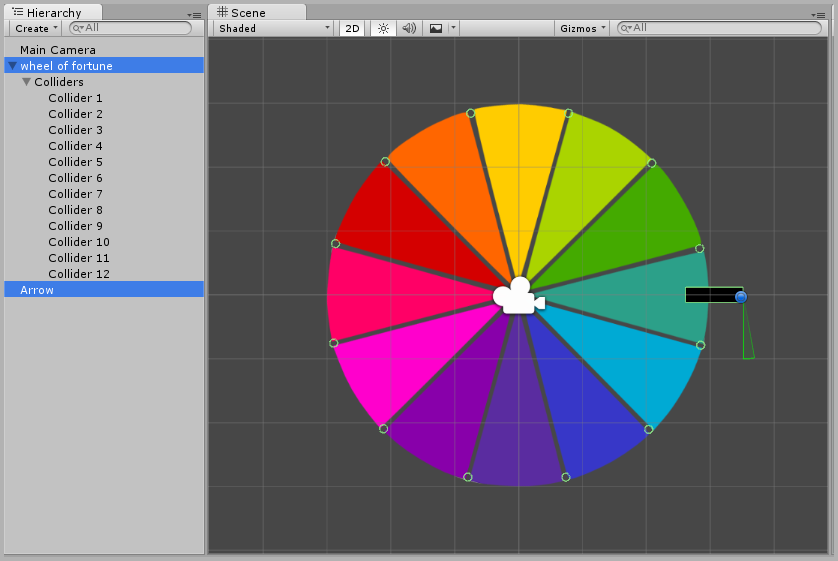The height and width of the screenshot is (561, 838).
Task: Select Collider 7 in the hierarchy
Action: click(x=75, y=194)
